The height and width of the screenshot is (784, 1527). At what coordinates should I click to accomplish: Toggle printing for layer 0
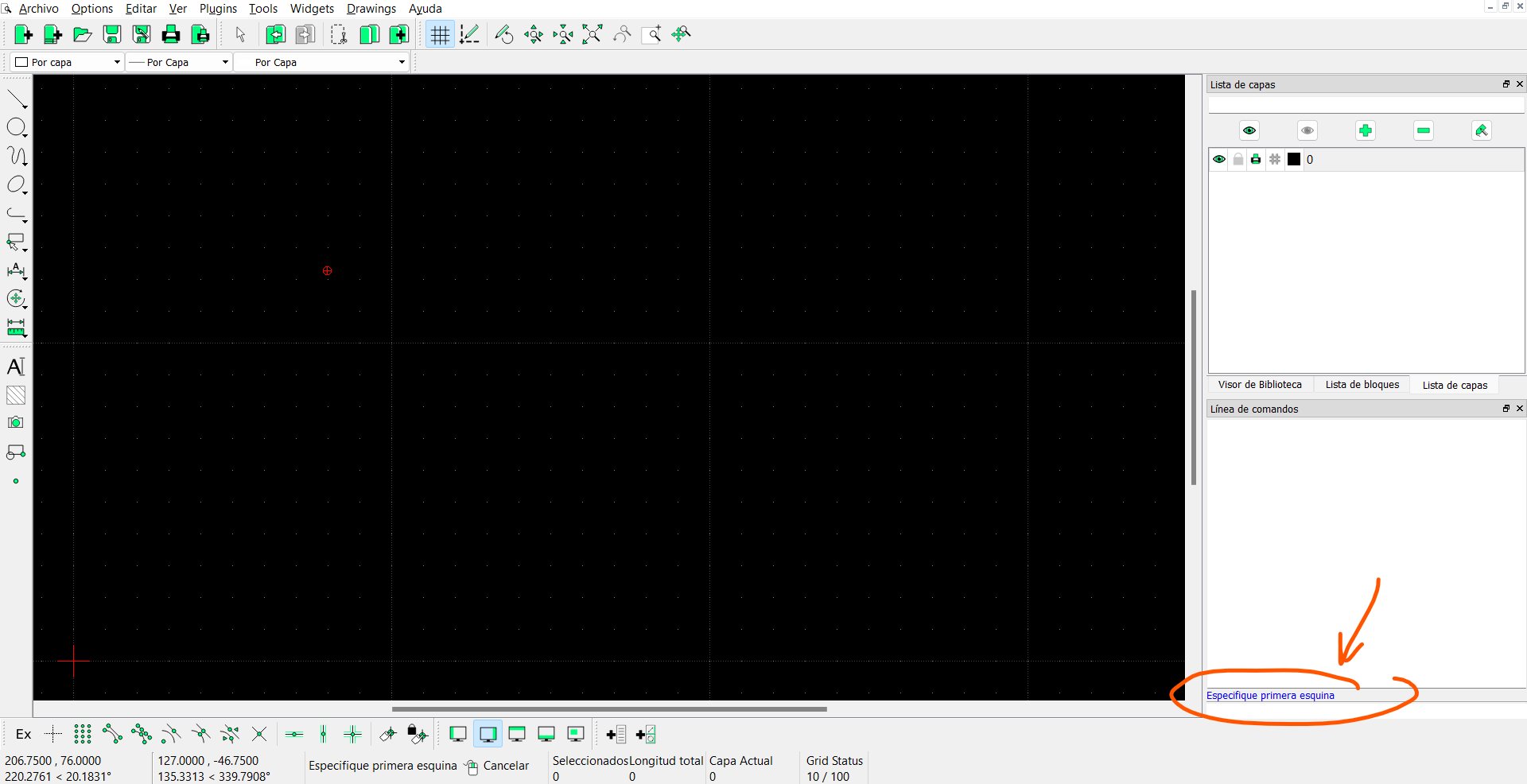pos(1256,160)
